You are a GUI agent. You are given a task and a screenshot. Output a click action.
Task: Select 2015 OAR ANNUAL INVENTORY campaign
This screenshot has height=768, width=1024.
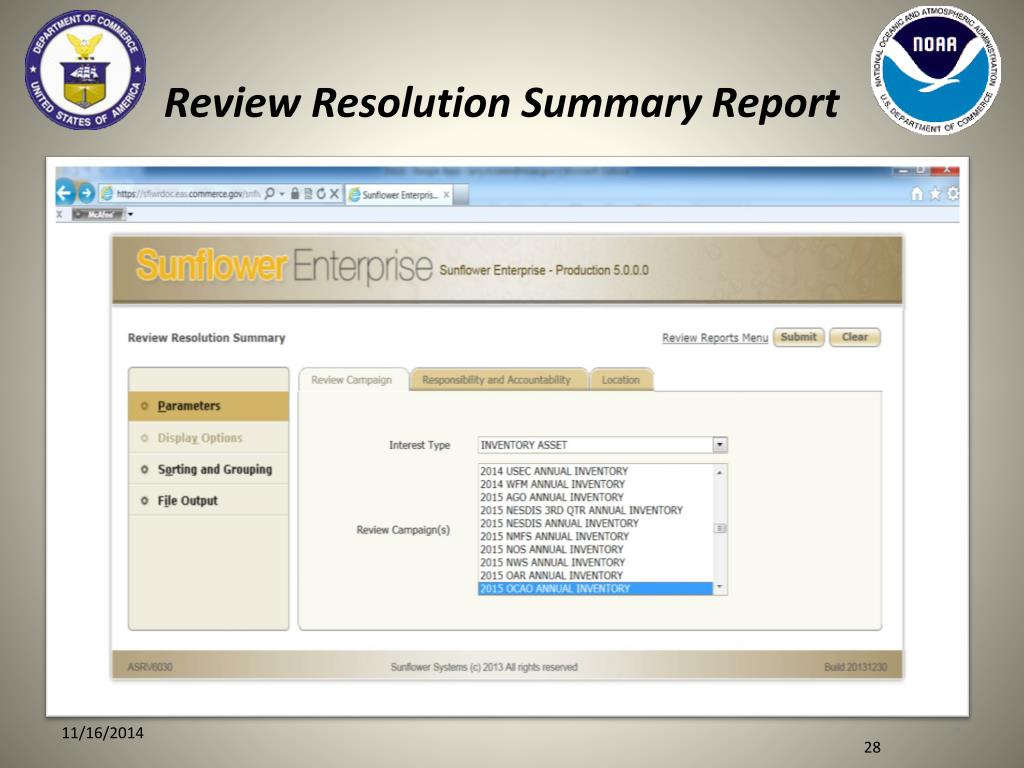[596, 575]
